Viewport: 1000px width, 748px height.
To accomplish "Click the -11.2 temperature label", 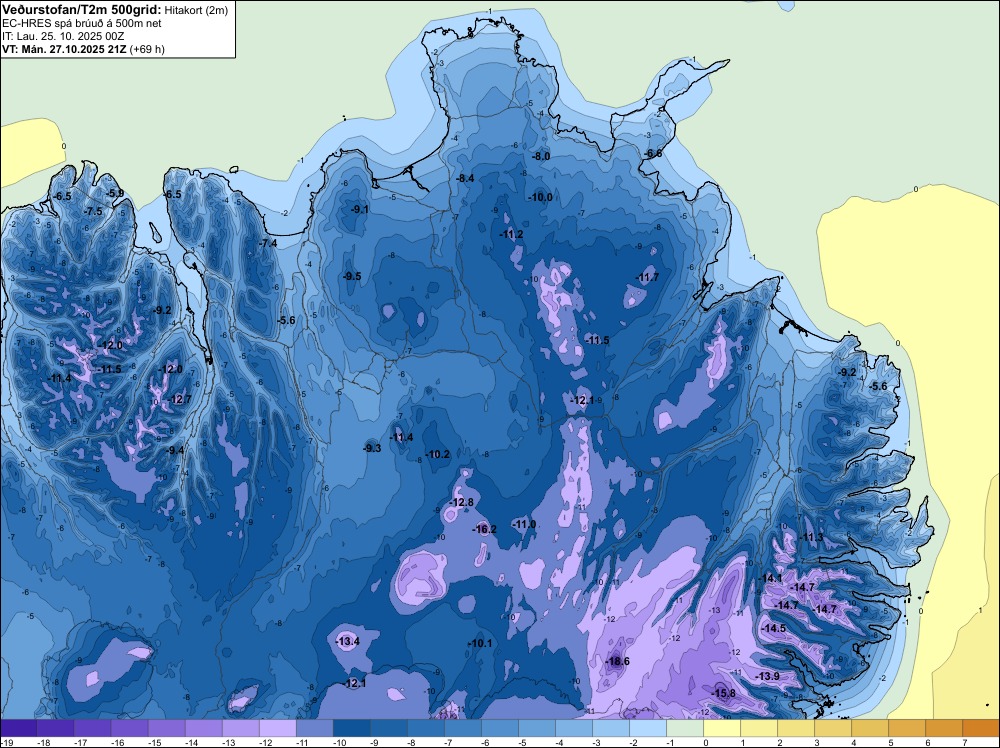I will 511,235.
